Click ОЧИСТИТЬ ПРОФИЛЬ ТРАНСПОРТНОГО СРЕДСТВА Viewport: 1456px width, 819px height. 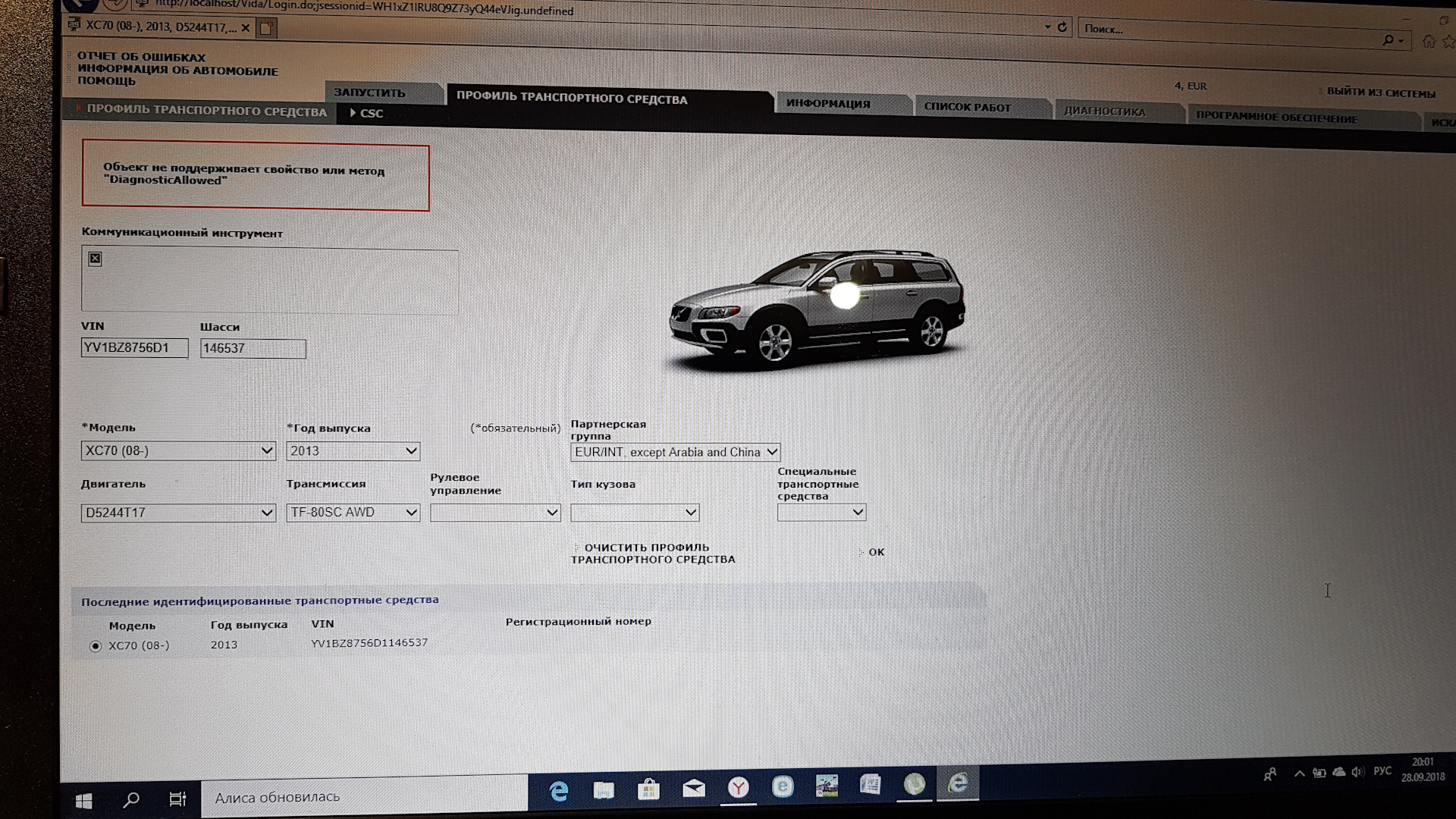pyautogui.click(x=652, y=554)
